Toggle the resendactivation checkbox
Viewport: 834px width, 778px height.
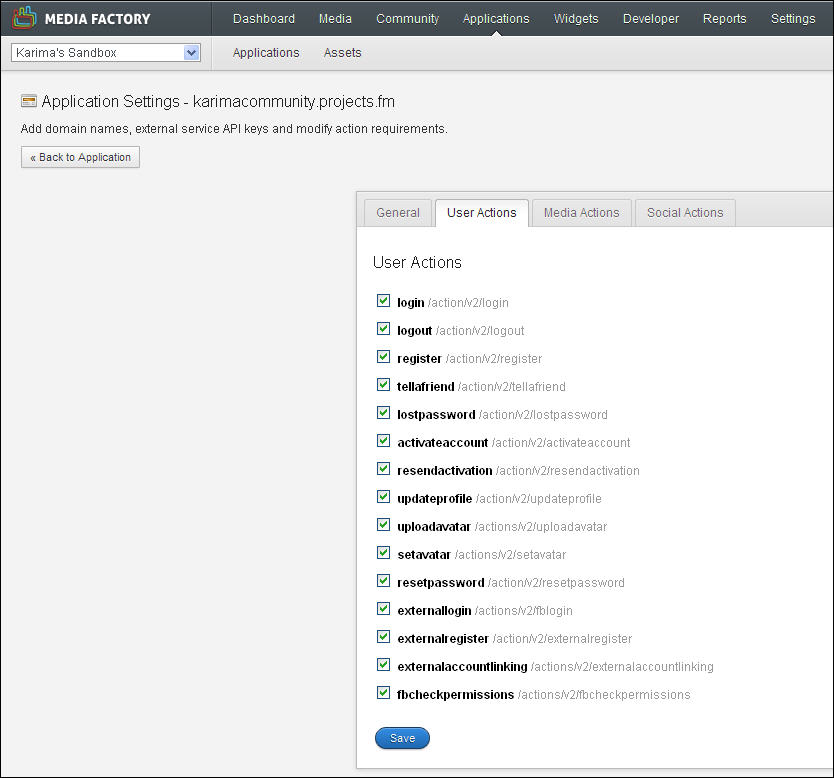click(383, 469)
